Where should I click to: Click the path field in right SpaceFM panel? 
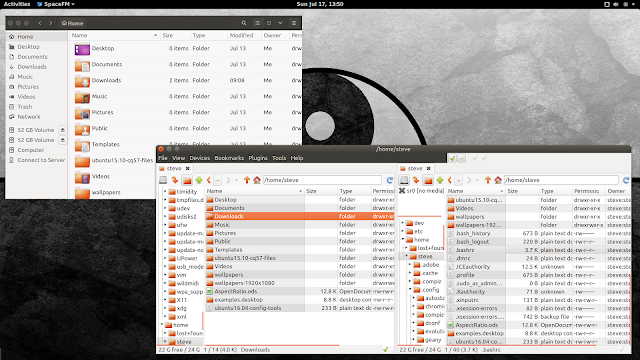coord(561,180)
